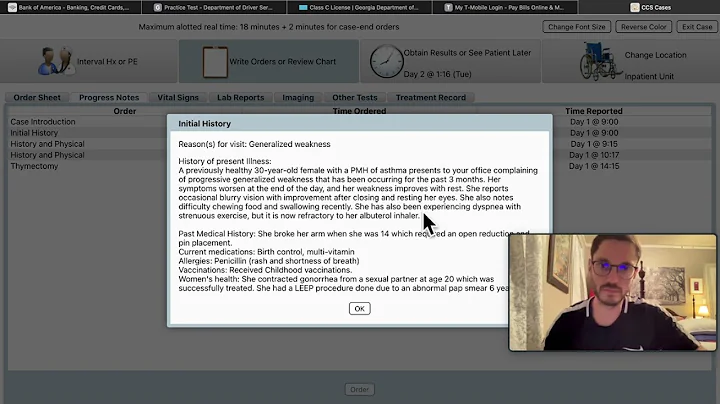This screenshot has height=404, width=720.
Task: Click the Initial History dialog title
Action: (204, 123)
